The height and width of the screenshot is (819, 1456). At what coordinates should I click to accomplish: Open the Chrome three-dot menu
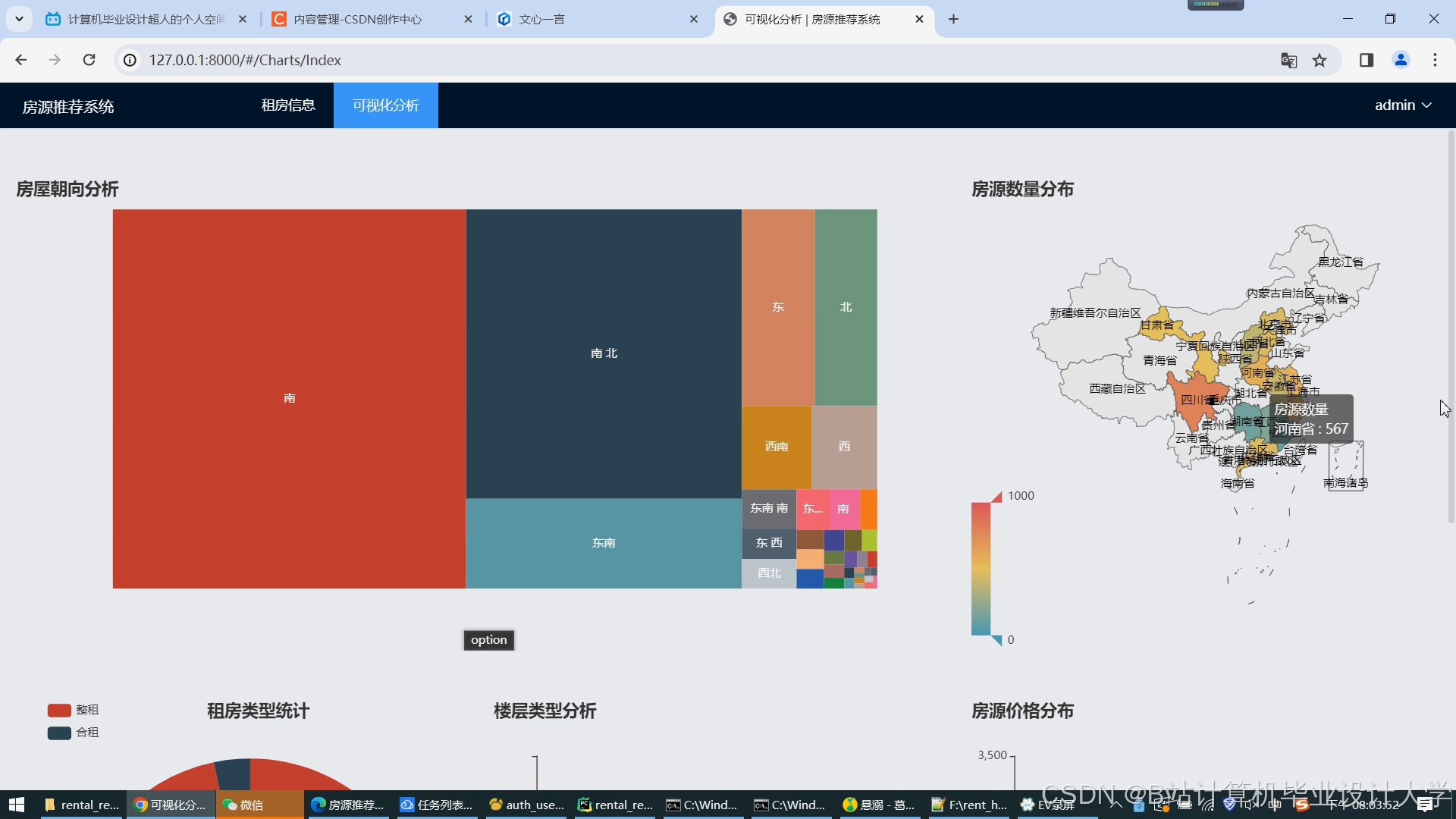pyautogui.click(x=1435, y=60)
